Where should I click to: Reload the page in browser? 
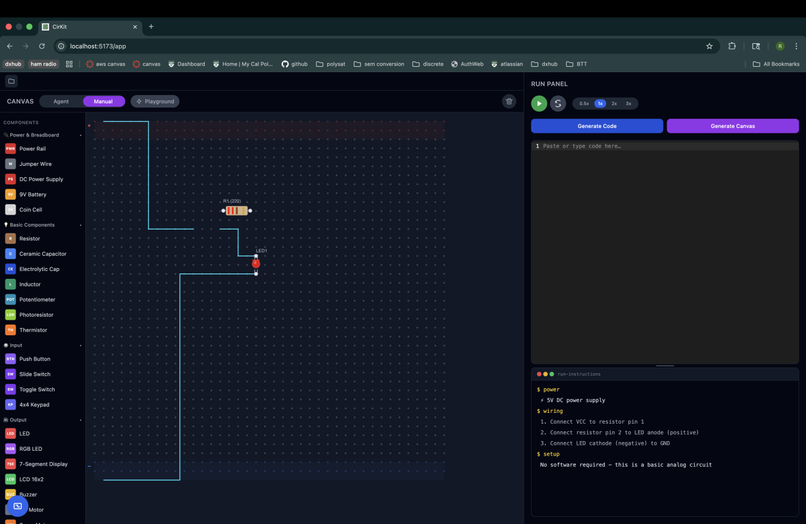tap(42, 46)
